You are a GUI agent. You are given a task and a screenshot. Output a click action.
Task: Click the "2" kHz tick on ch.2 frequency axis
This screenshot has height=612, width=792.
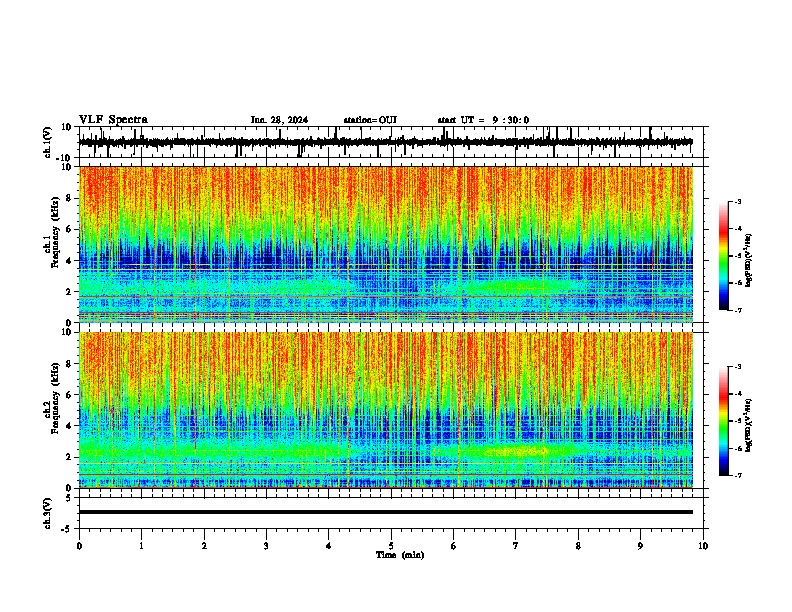click(x=69, y=457)
